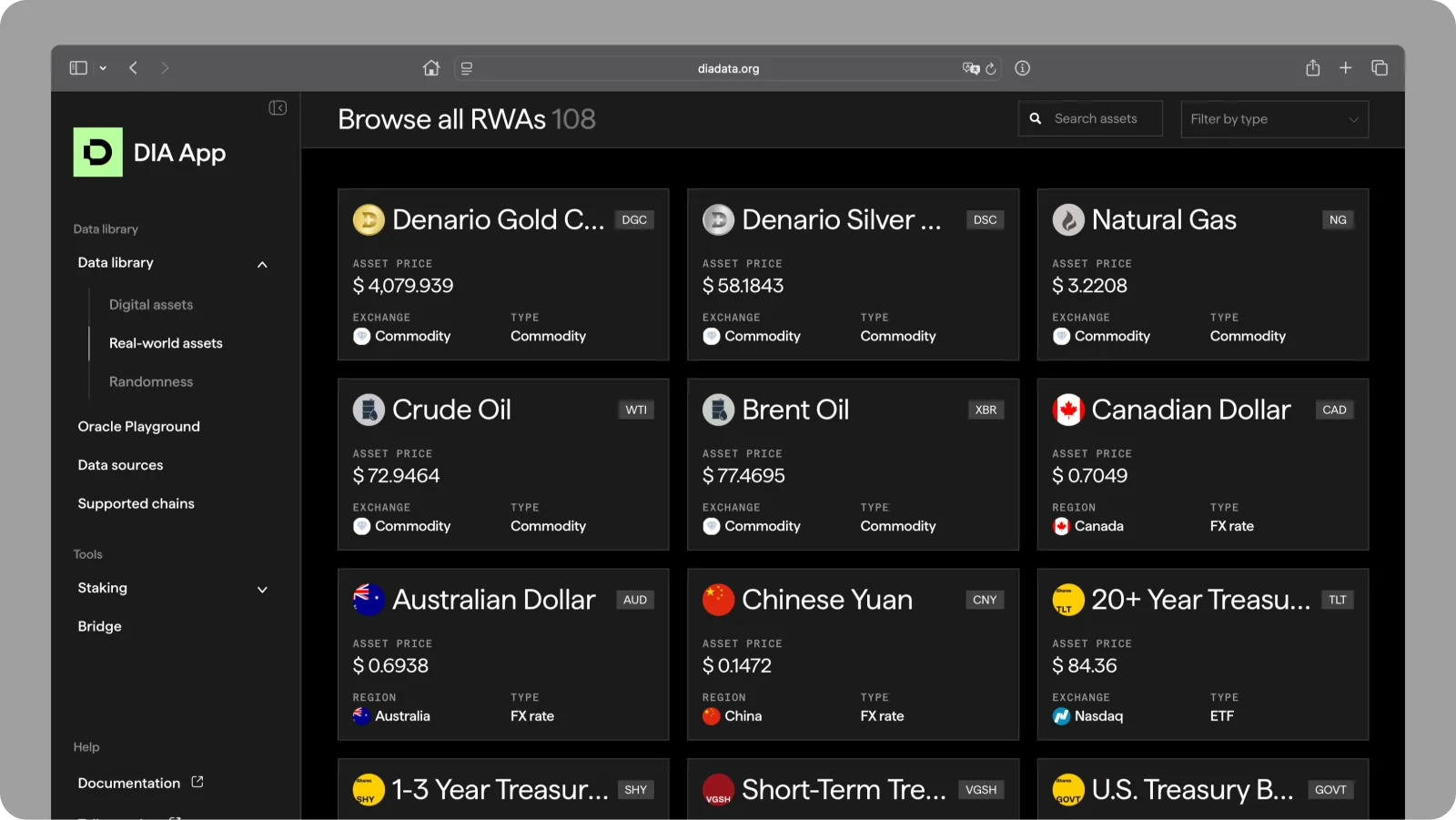Click the Denario Gold coin icon
This screenshot has width=1456, height=820.
(369, 219)
